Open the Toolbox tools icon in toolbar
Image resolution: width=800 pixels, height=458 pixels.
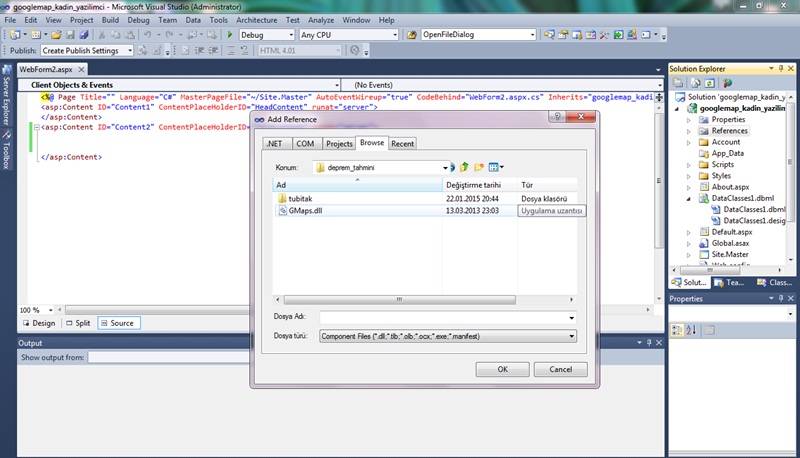(x=605, y=35)
